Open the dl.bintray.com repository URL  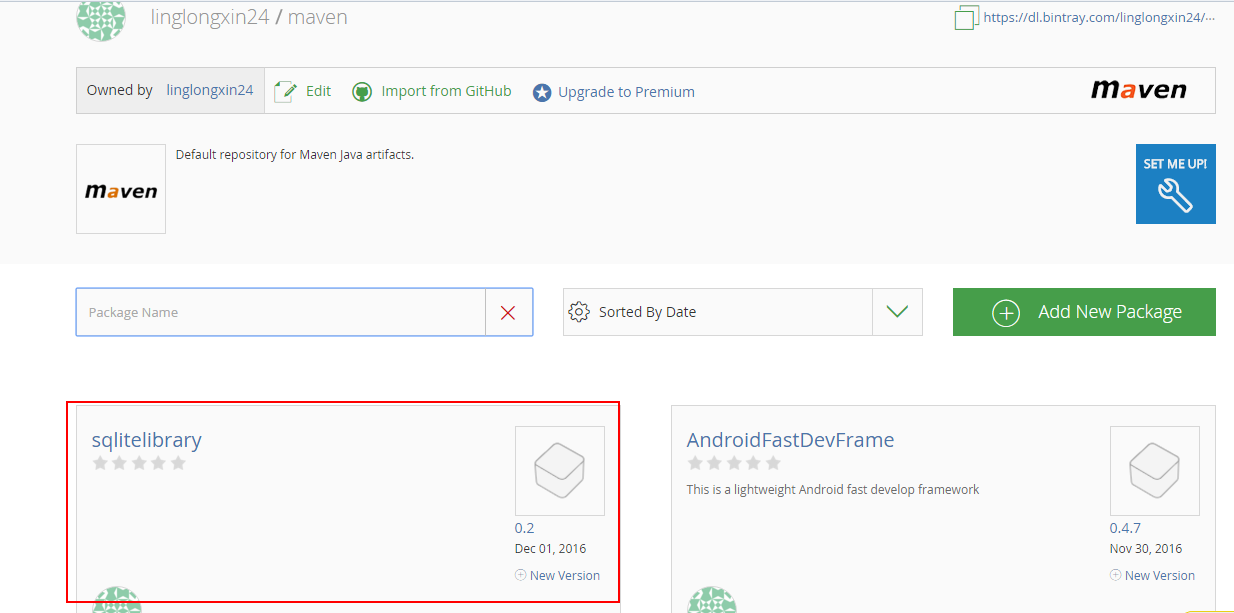[x=1100, y=17]
